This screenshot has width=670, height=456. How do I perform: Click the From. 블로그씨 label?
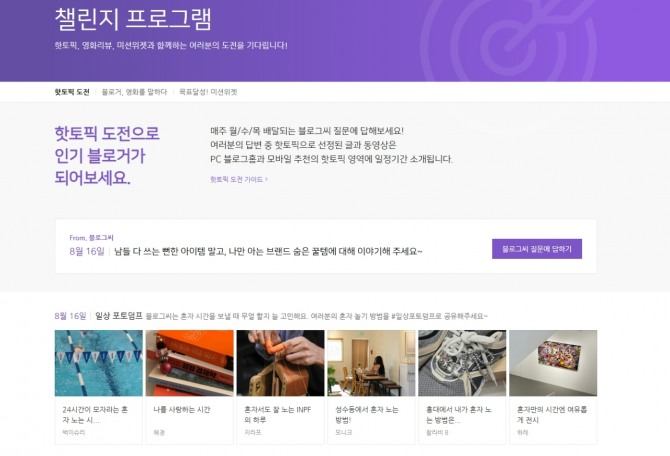tap(91, 238)
